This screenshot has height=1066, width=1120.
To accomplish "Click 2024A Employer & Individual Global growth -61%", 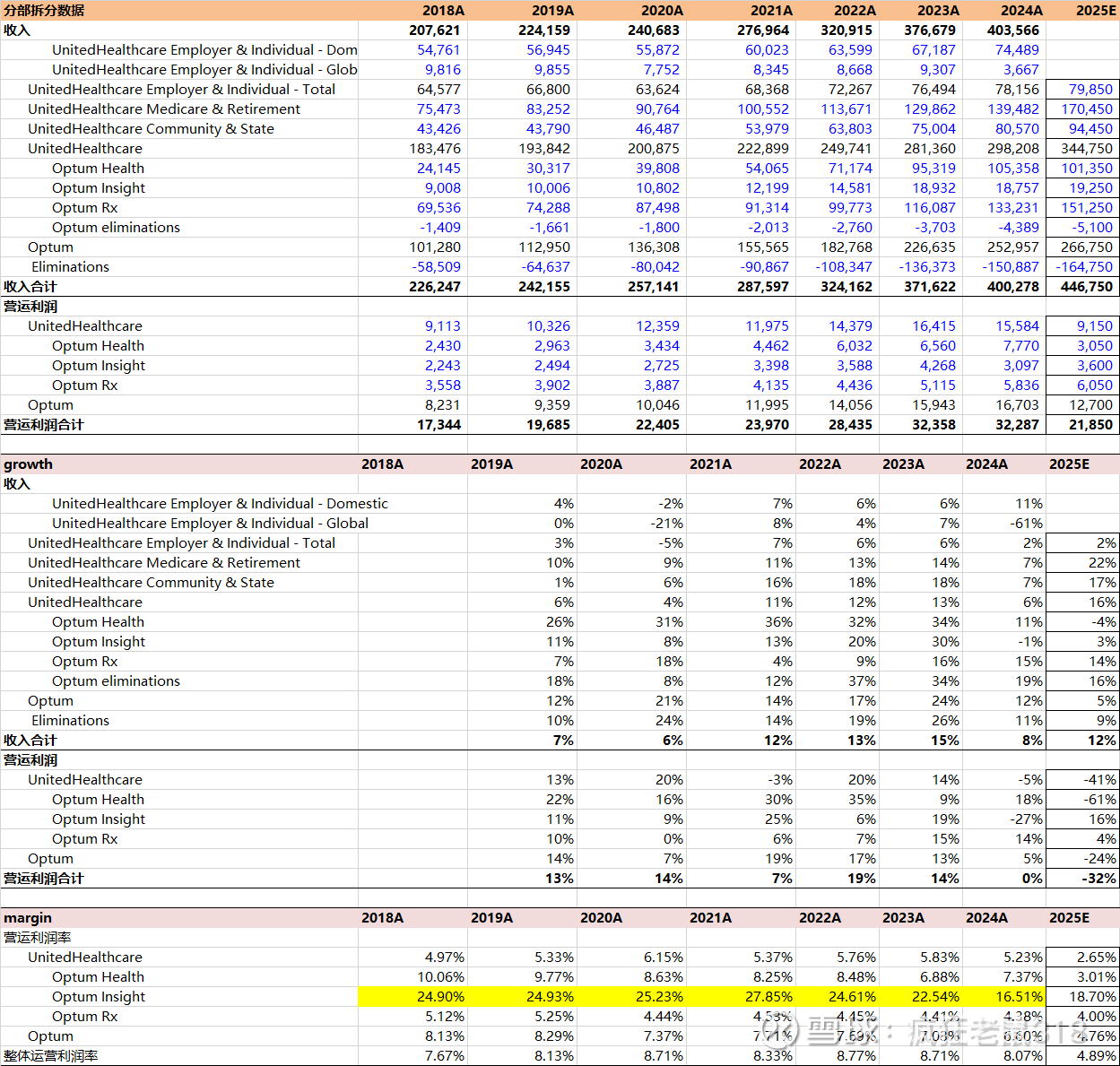I will pos(1026,524).
